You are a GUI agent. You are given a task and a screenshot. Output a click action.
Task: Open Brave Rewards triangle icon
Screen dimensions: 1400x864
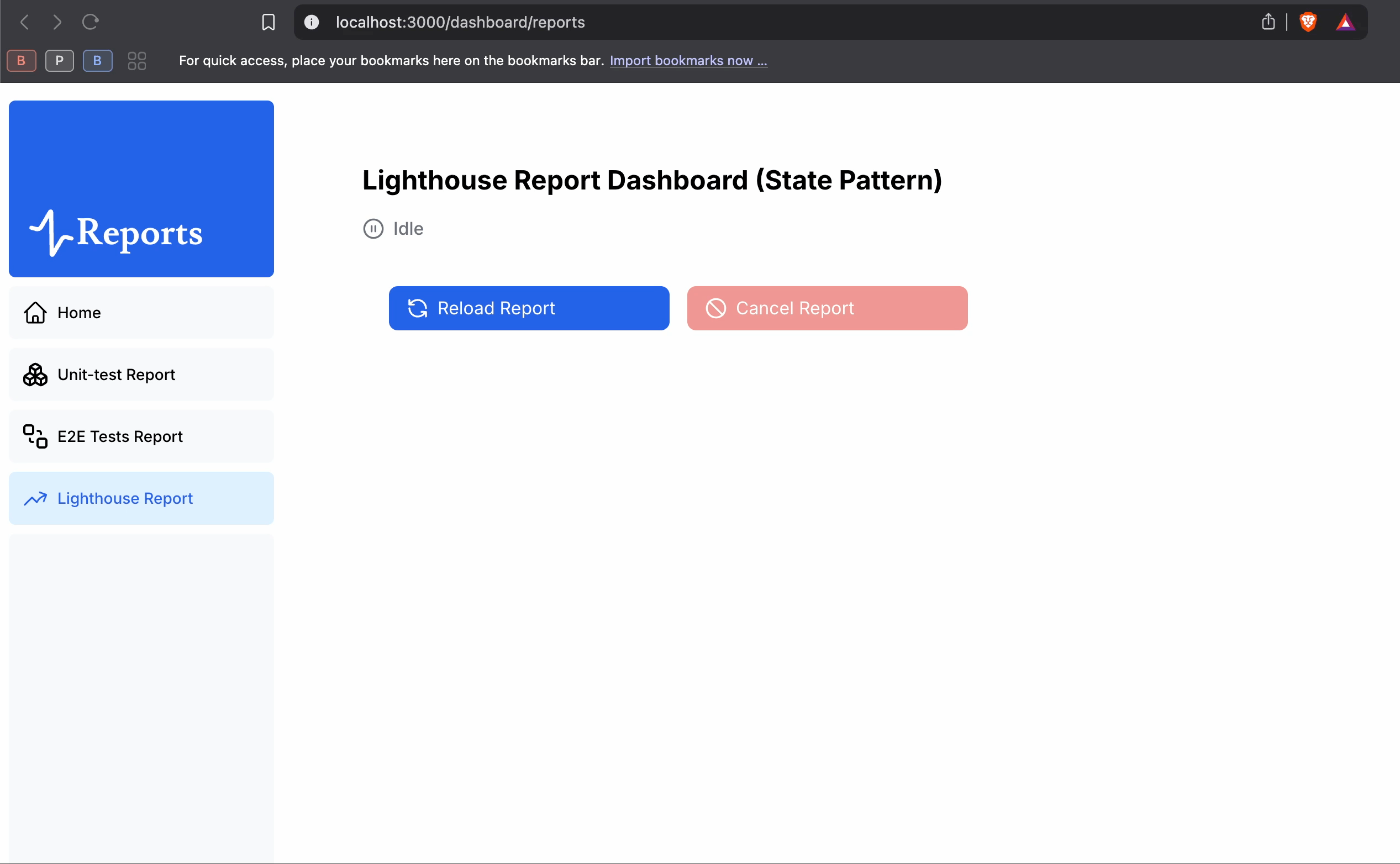1345,22
